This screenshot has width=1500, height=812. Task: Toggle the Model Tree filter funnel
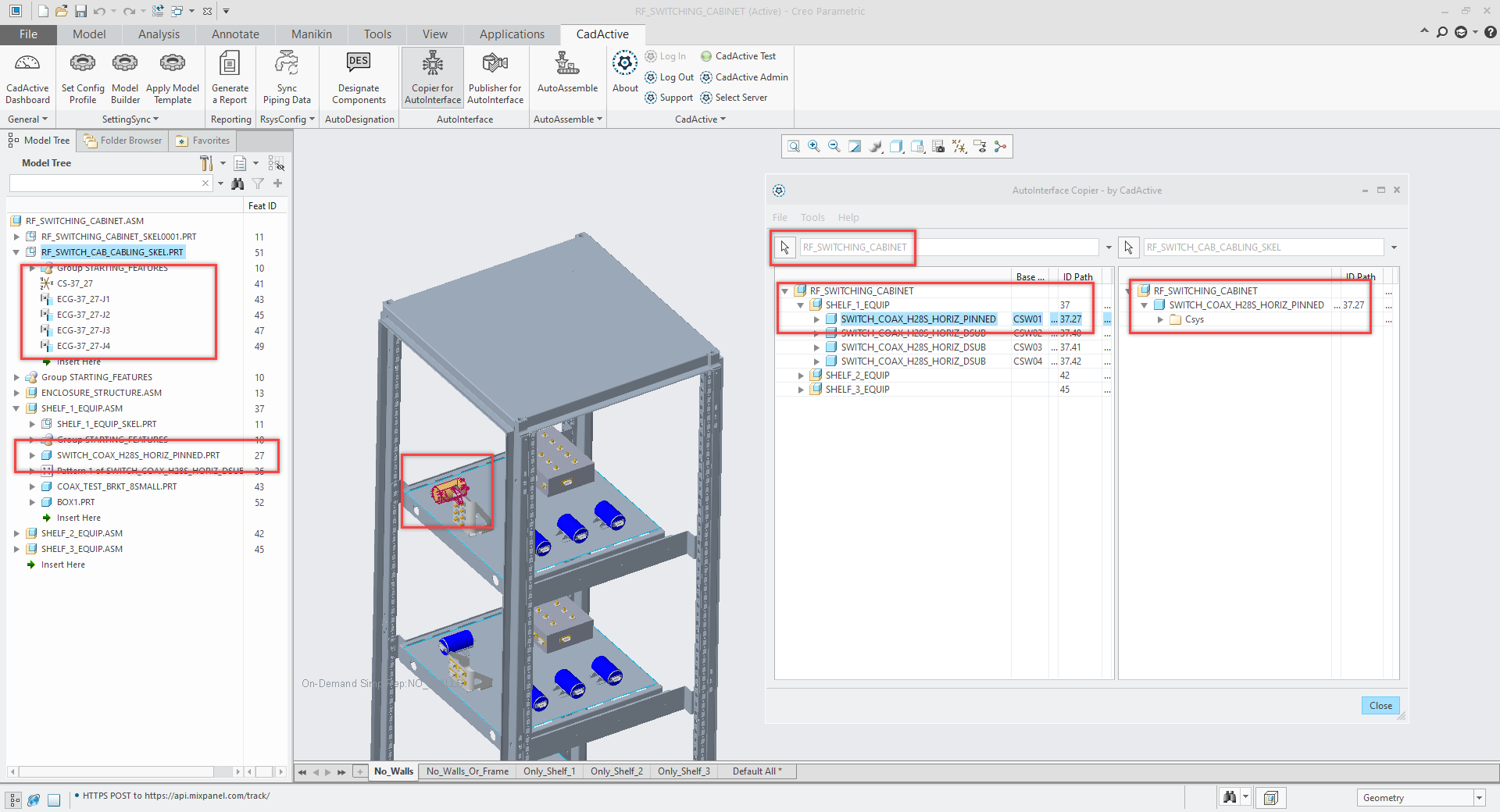click(258, 183)
